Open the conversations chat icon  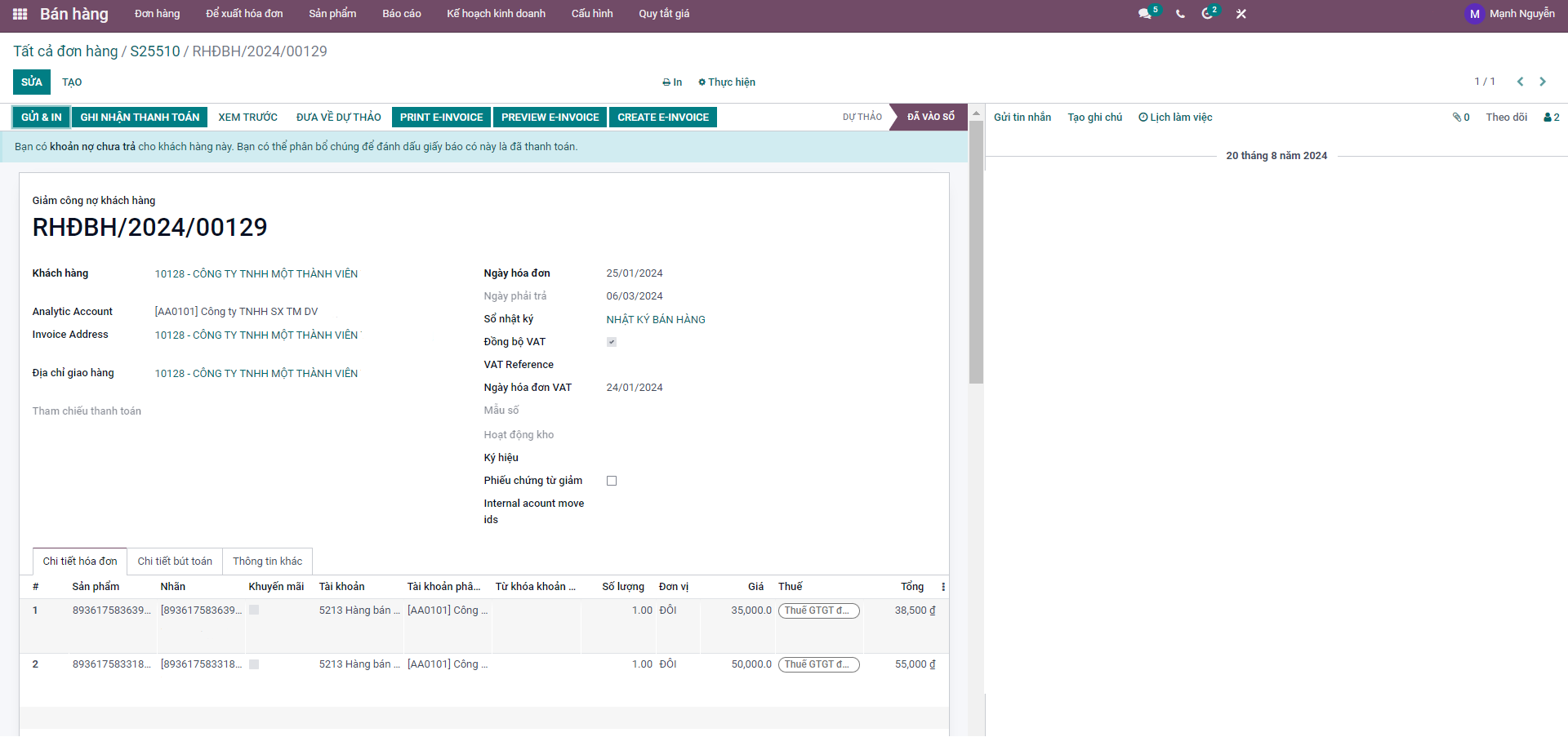pyautogui.click(x=1145, y=14)
